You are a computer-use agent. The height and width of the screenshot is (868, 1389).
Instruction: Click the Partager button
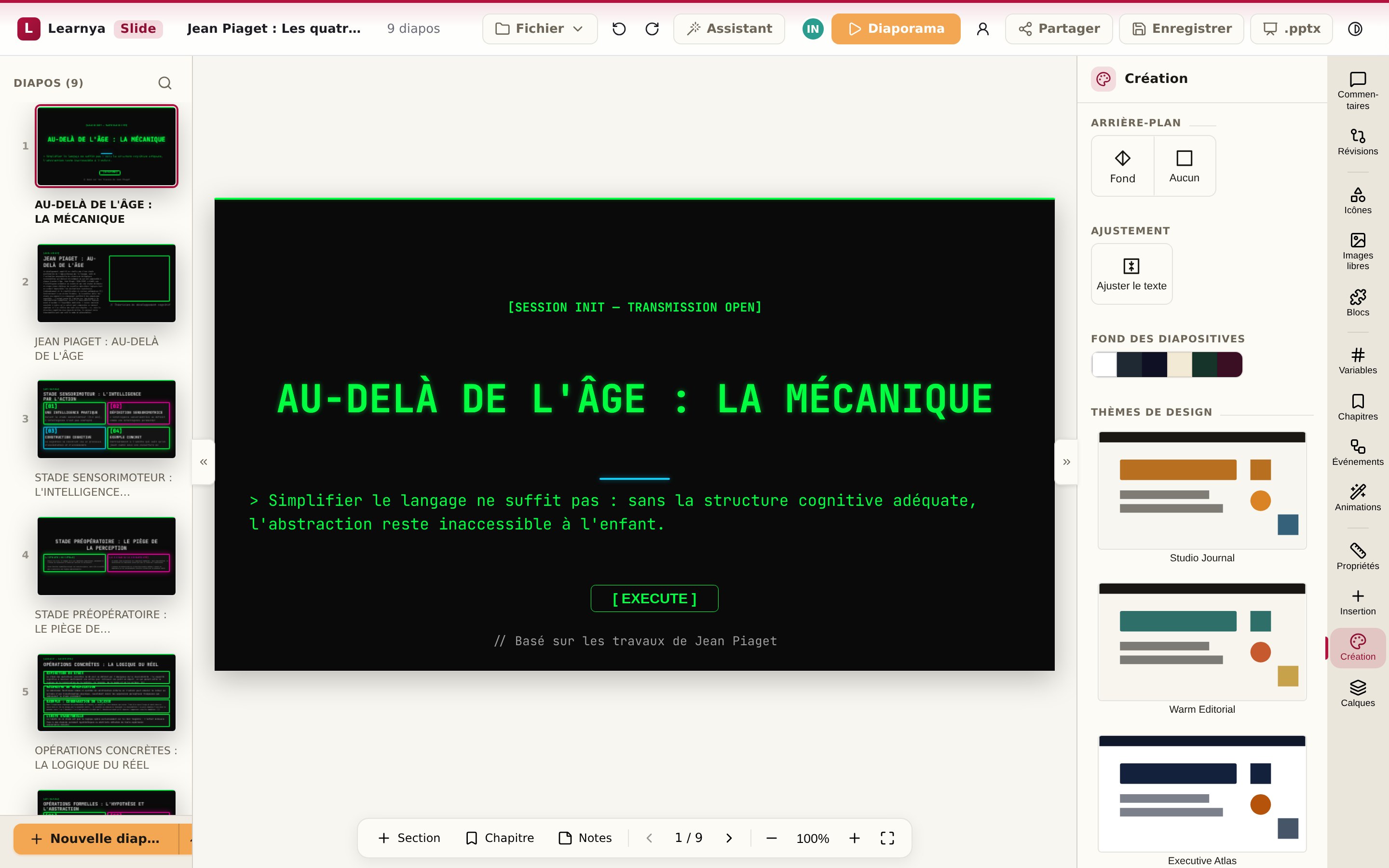click(1059, 29)
